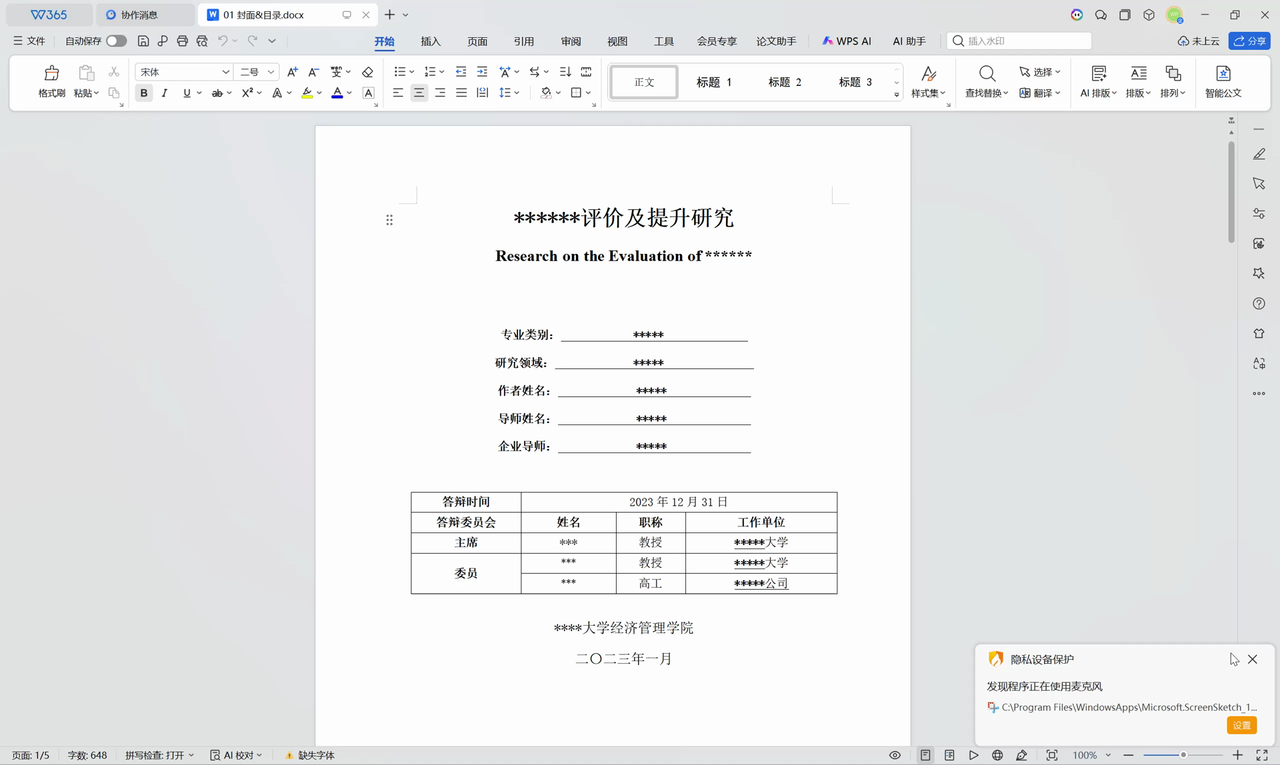This screenshot has height=765, width=1280.
Task: Switch to the References (引用) tab
Action: point(524,41)
